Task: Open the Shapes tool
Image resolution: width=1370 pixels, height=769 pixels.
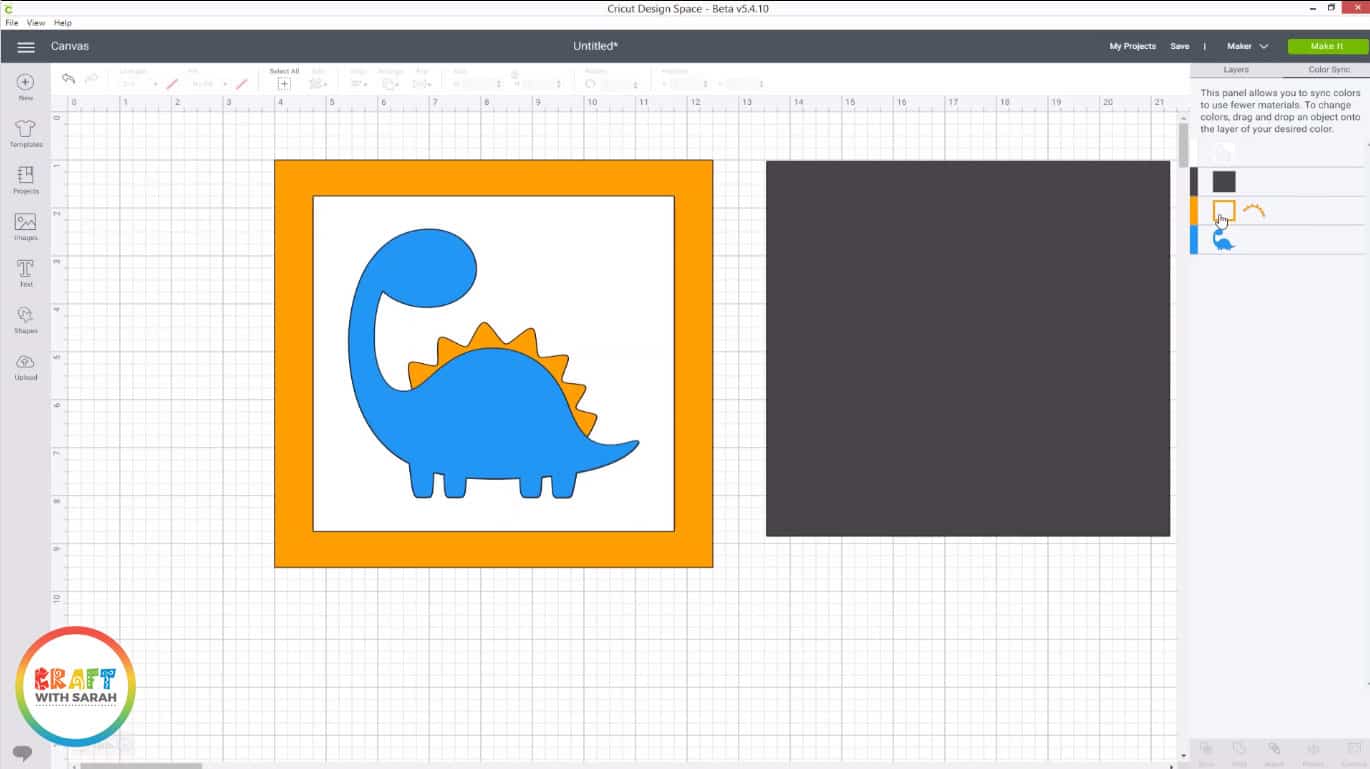Action: tap(26, 320)
